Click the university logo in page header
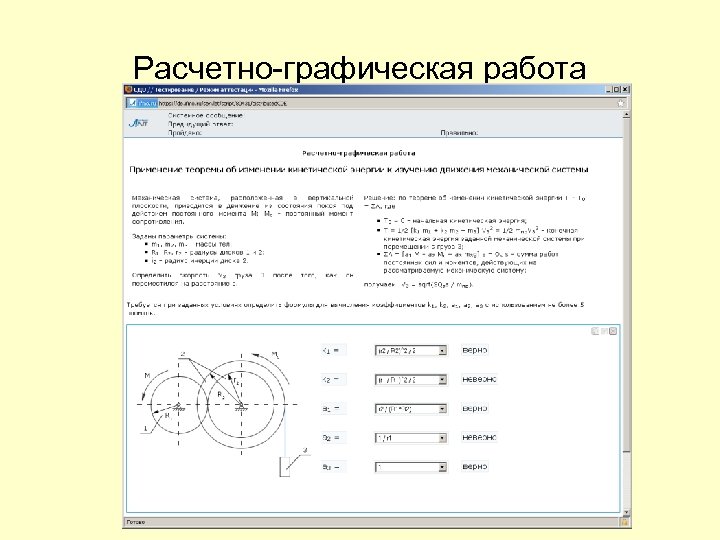 (139, 123)
